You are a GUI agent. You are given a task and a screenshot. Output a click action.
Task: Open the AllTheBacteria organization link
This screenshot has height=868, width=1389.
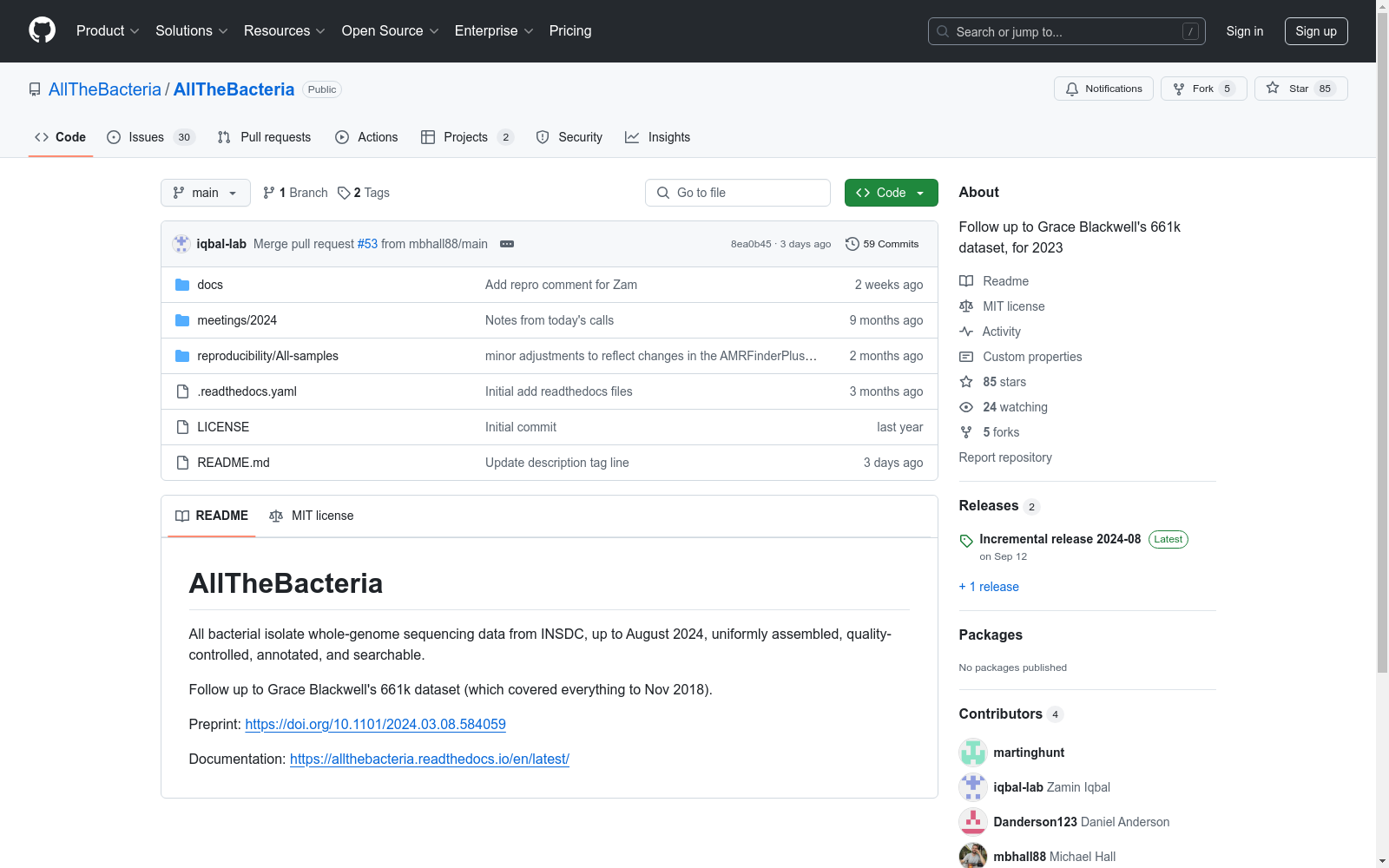point(105,89)
